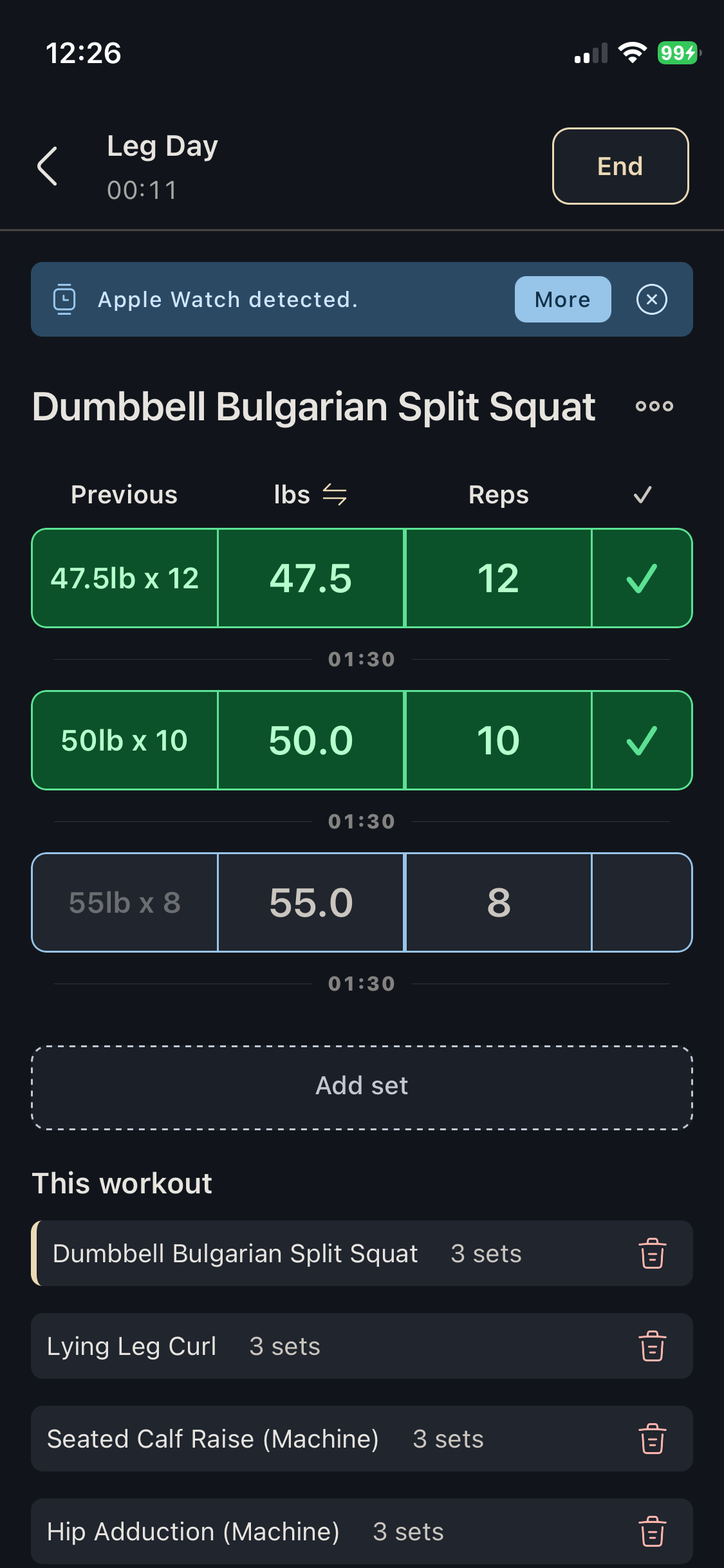This screenshot has height=1568, width=724.
Task: Edit the 47.5 weight field
Action: pyautogui.click(x=311, y=578)
